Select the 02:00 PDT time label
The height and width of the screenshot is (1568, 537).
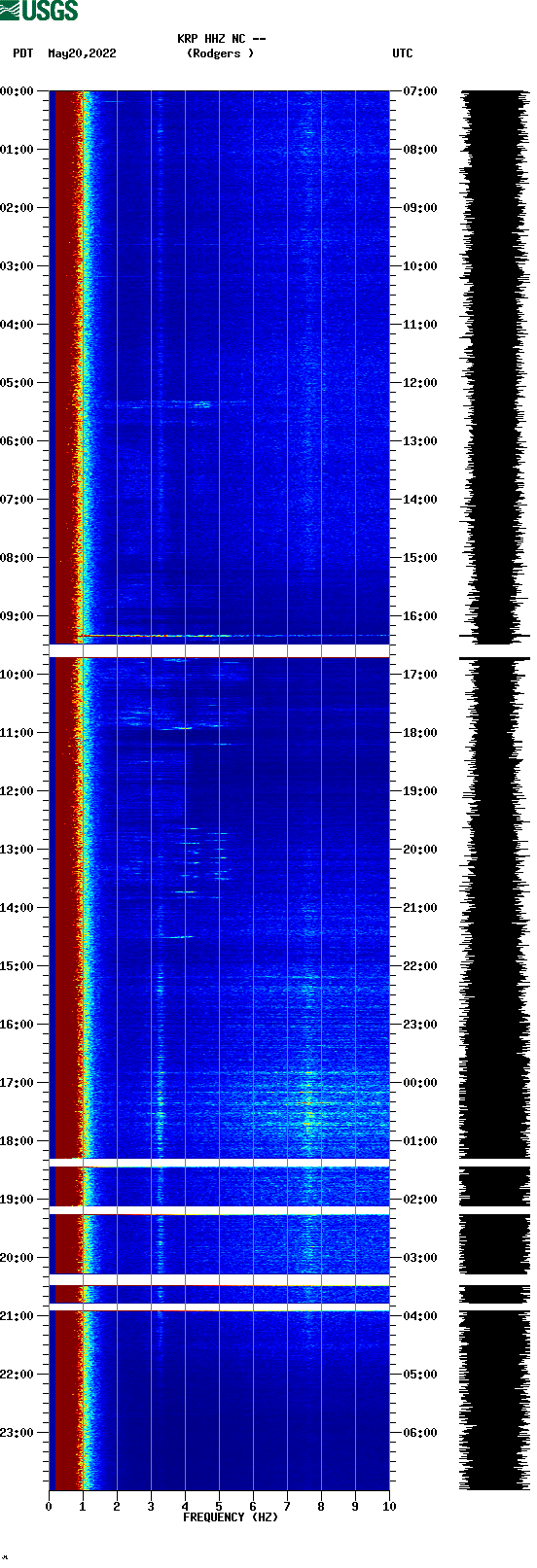coord(18,208)
